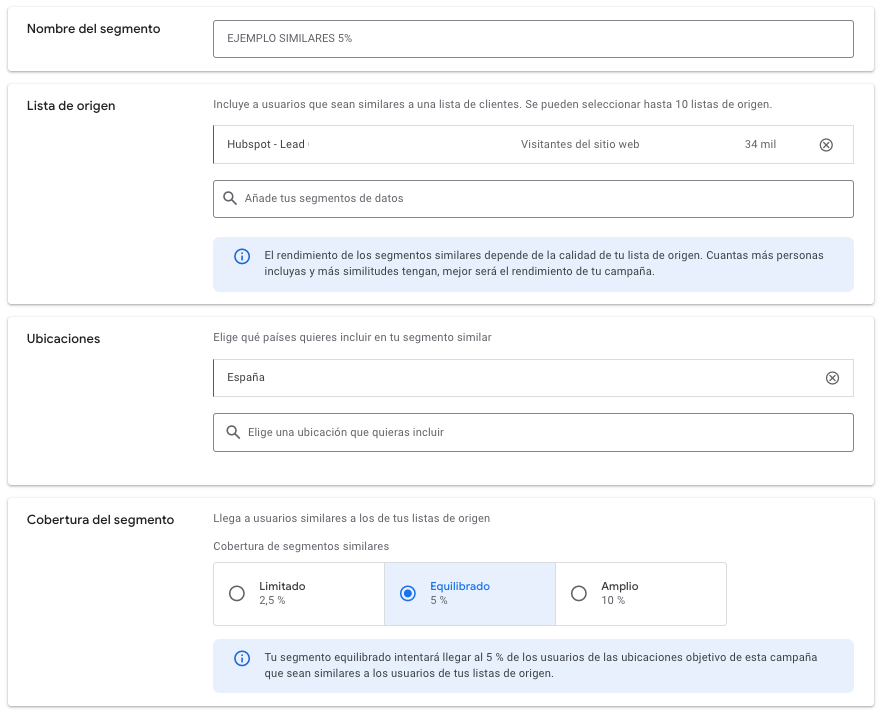Screen dimensions: 886x717
Task: Click the 34 mil list size
Action: [760, 145]
